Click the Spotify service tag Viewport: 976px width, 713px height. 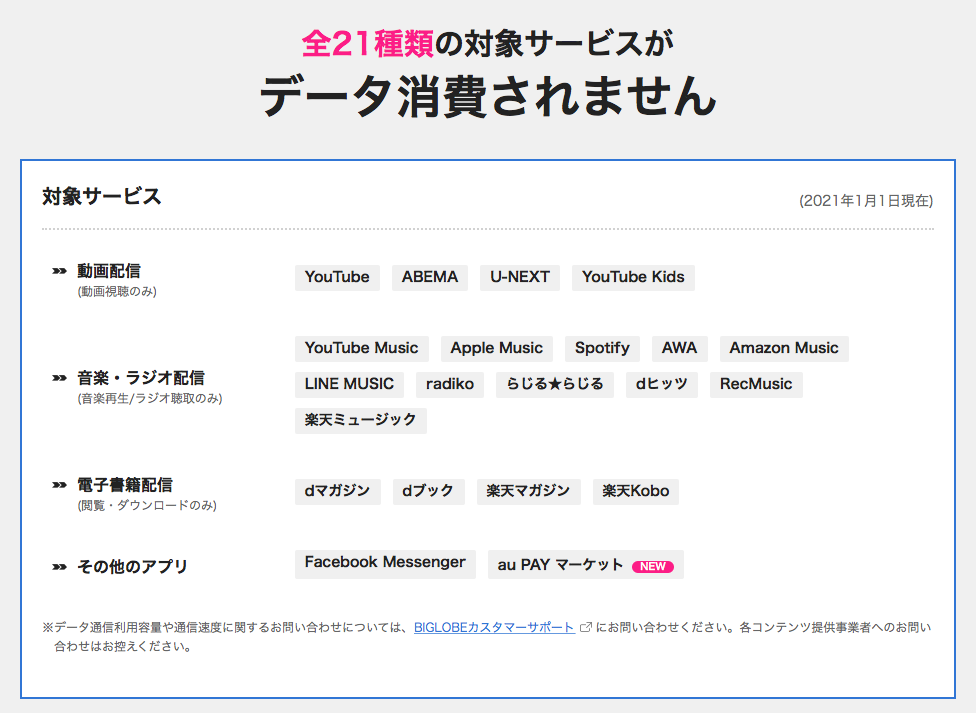[603, 348]
